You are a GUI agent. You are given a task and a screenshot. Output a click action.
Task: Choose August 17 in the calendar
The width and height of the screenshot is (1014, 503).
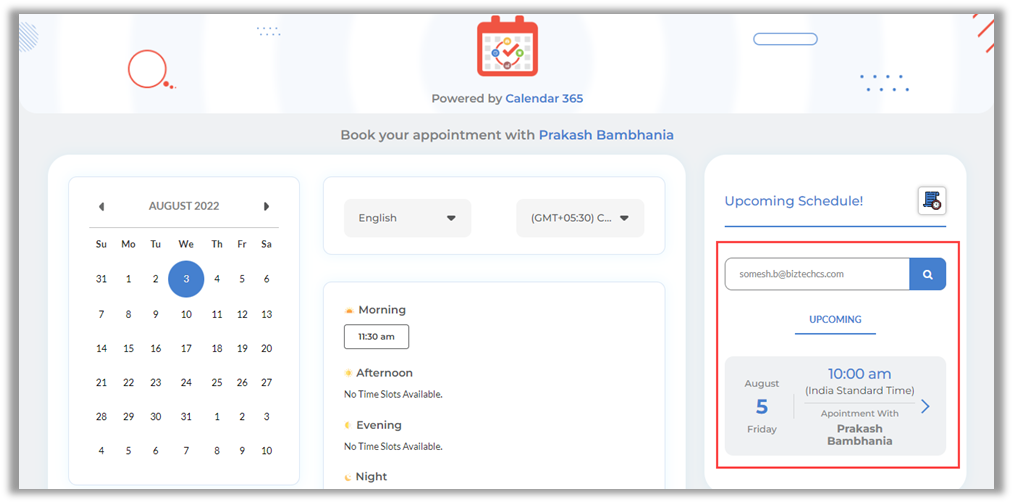coord(186,349)
